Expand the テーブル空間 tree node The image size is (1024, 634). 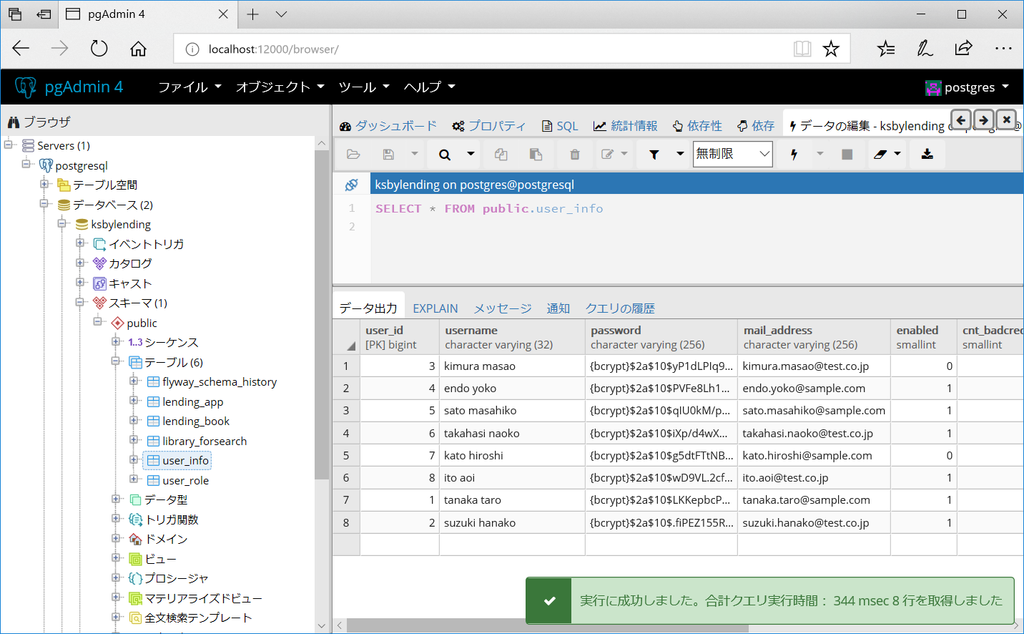[x=44, y=183]
